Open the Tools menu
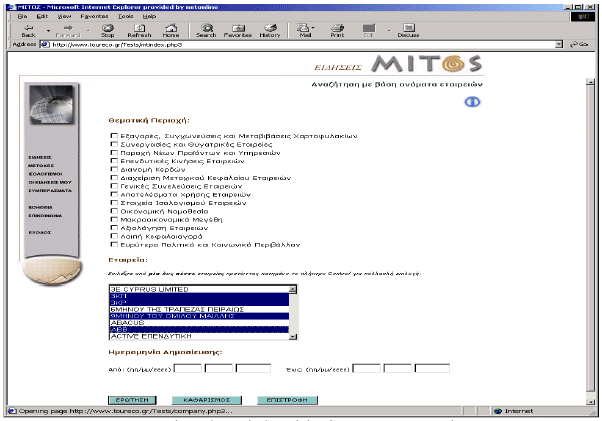The height and width of the screenshot is (421, 602). [x=124, y=17]
